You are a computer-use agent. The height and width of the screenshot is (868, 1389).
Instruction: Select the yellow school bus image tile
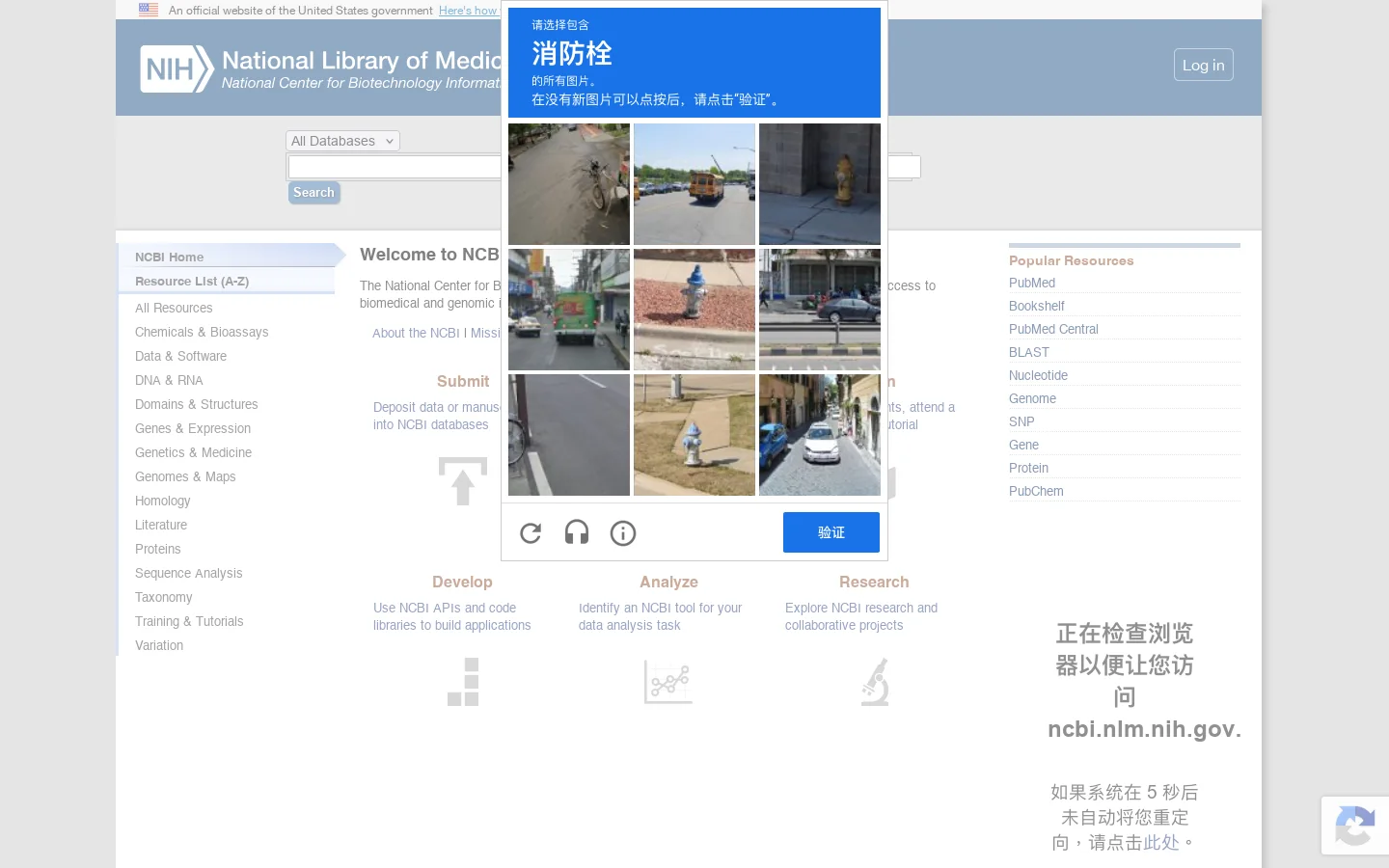(694, 184)
